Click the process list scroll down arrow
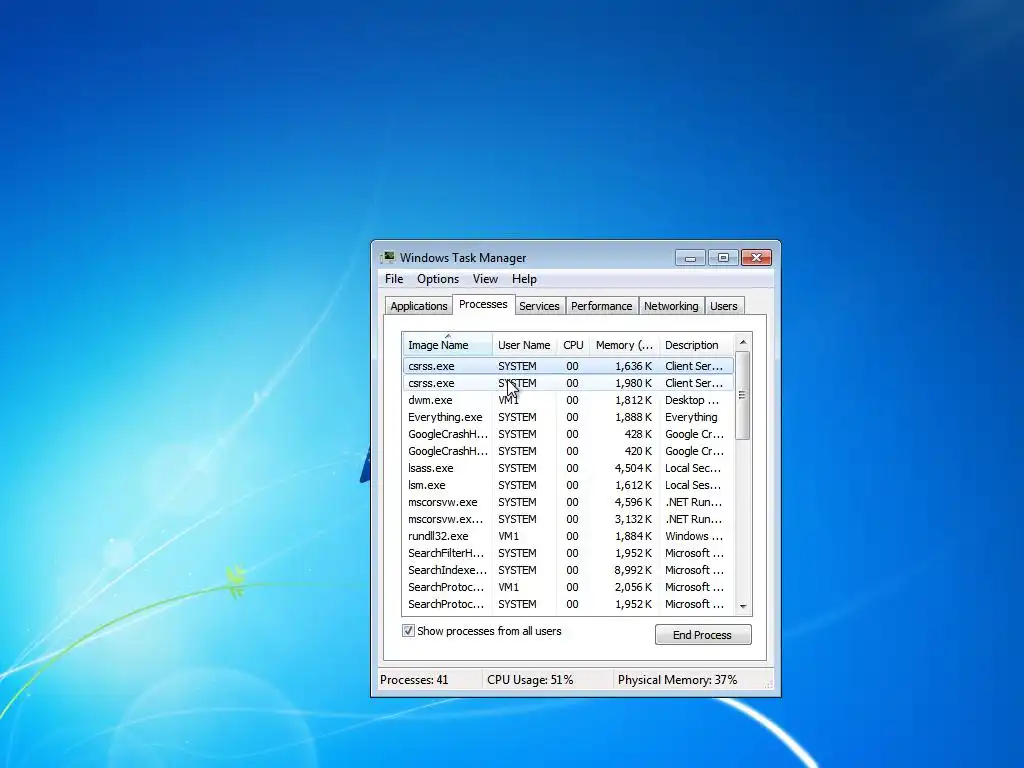Image resolution: width=1024 pixels, height=768 pixels. [x=743, y=607]
